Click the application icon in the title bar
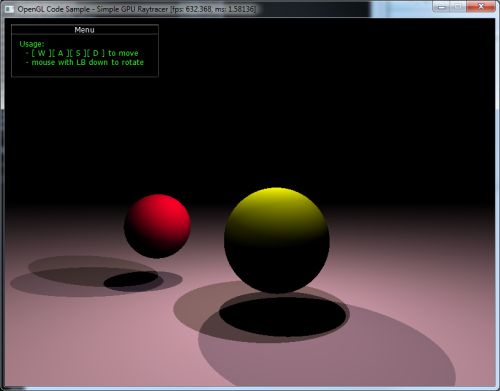This screenshot has width=500, height=391. (9, 9)
